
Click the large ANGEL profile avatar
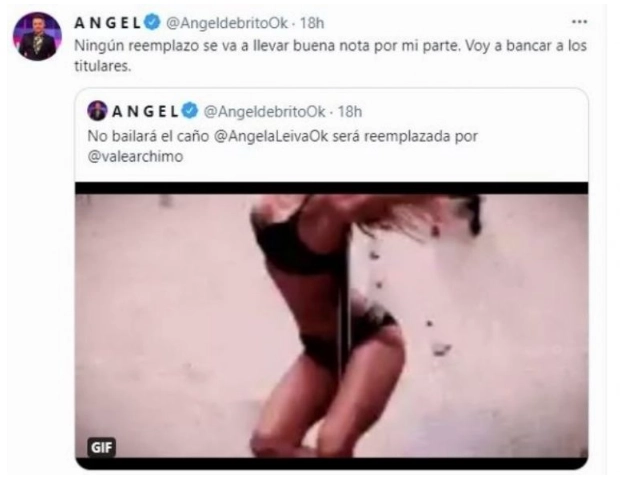(37, 36)
